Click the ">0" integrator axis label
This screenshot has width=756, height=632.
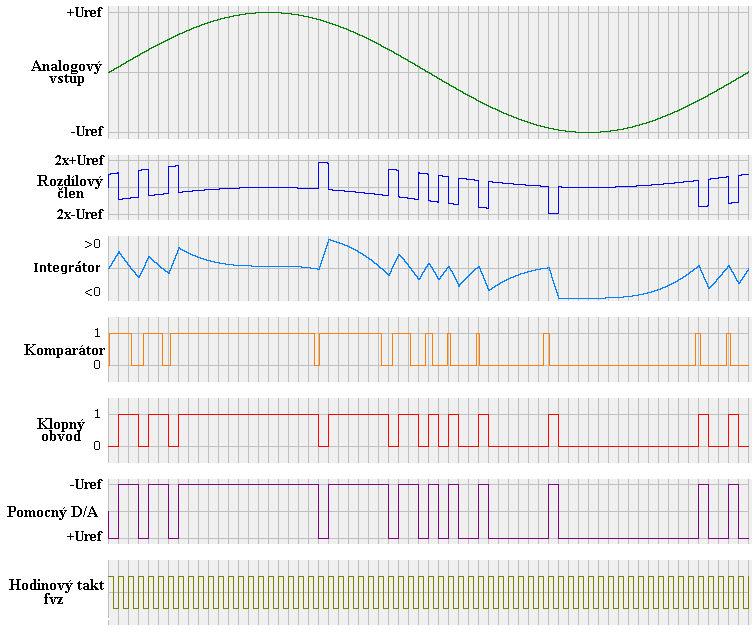click(93, 244)
